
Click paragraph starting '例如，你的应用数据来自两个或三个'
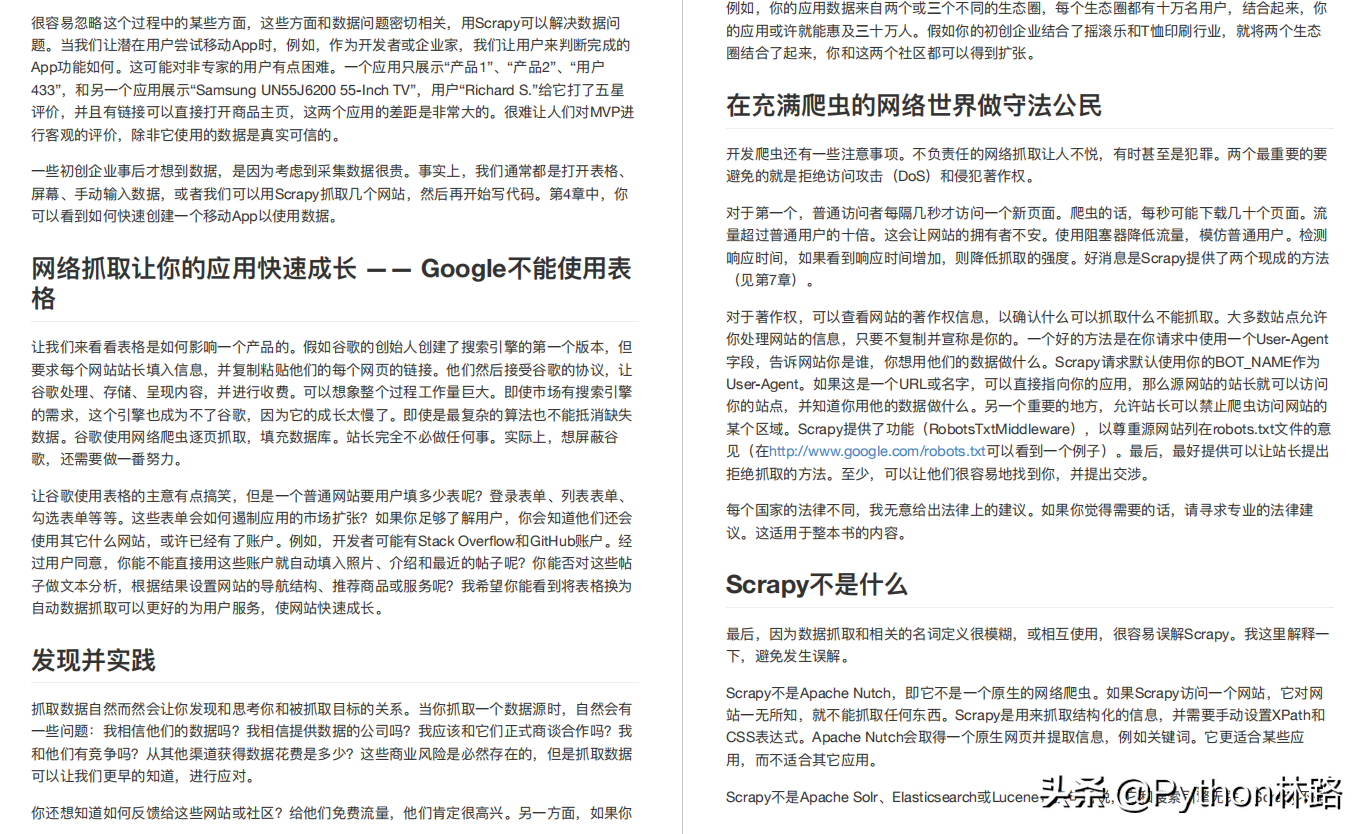click(x=1028, y=31)
